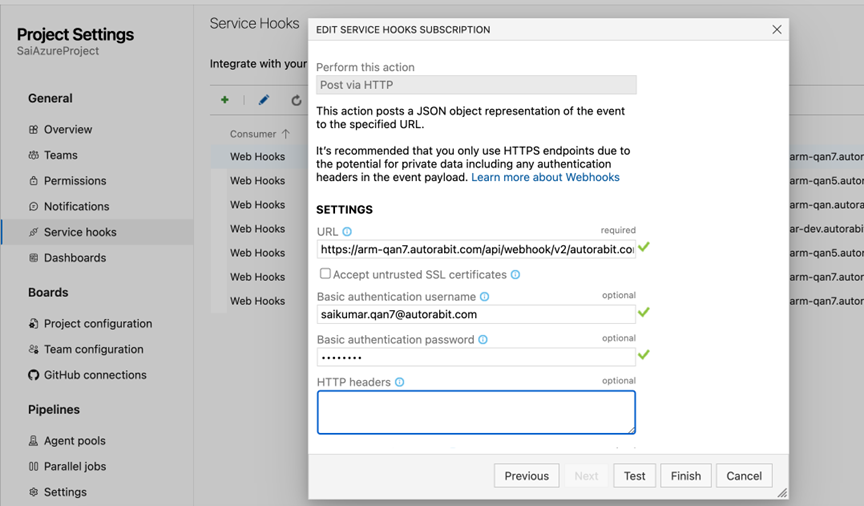The width and height of the screenshot is (864, 506).
Task: Close the Edit Service Hooks Subscription dialog
Action: tap(777, 29)
